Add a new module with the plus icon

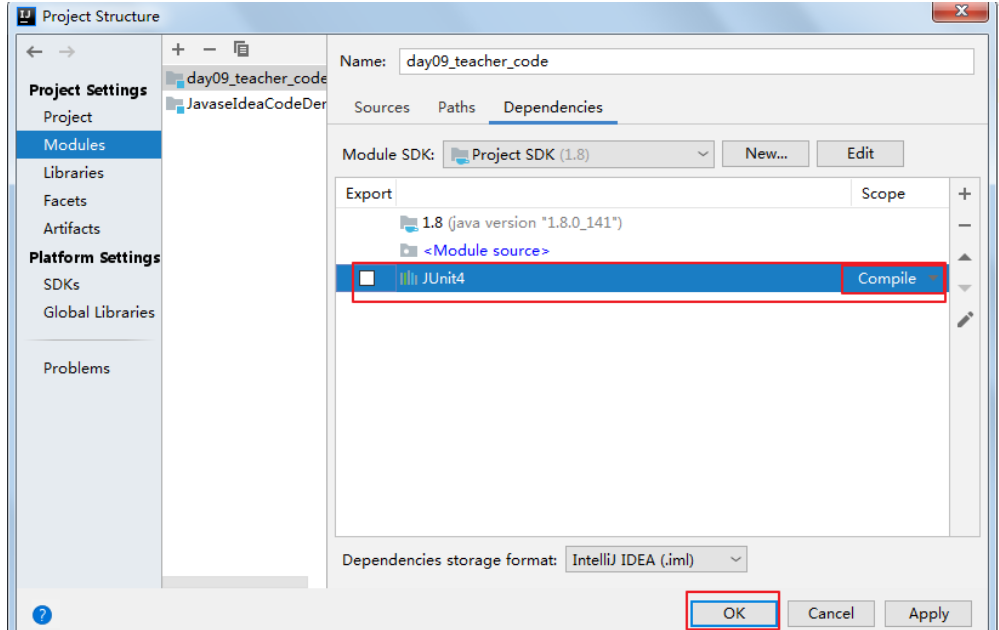[x=178, y=49]
